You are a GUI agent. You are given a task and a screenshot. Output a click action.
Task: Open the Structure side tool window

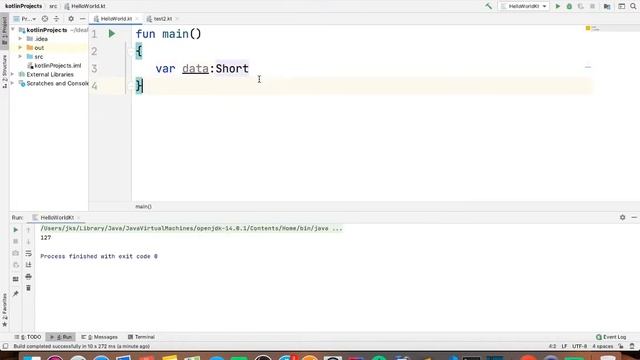coord(4,71)
